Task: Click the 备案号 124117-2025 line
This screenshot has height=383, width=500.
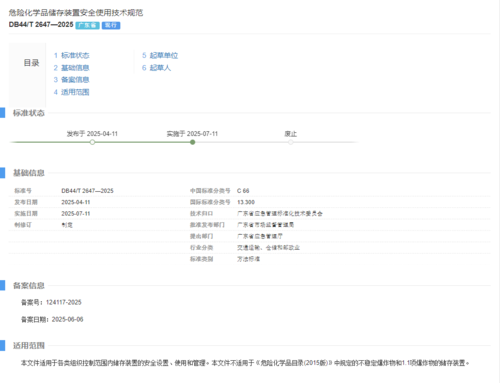Action: click(51, 302)
